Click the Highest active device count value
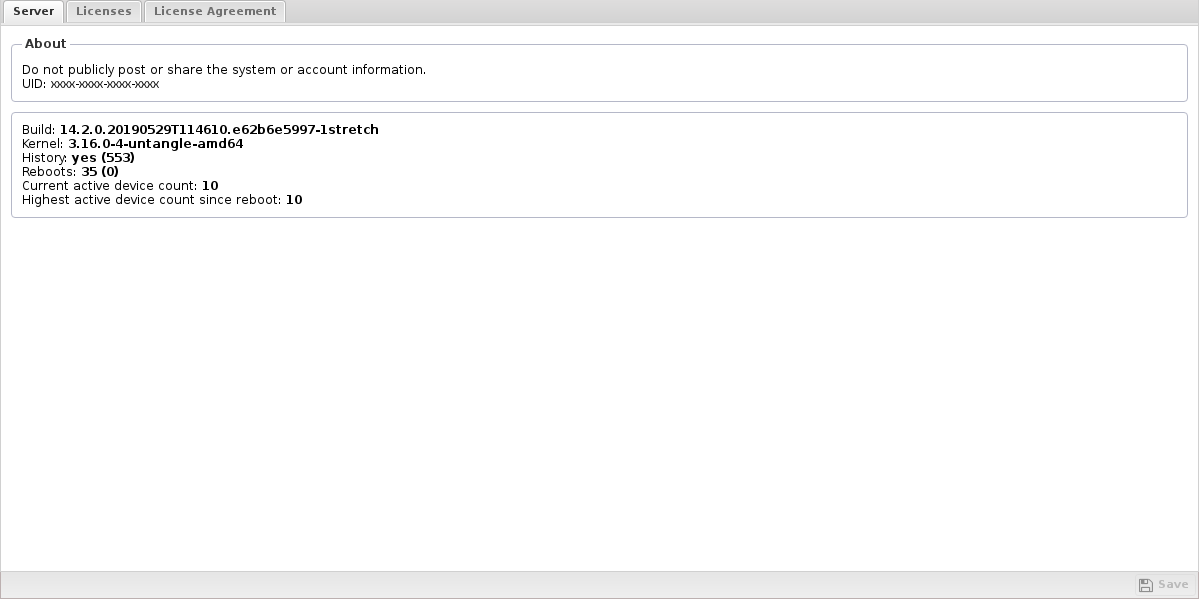Image resolution: width=1199 pixels, height=599 pixels. coord(294,200)
